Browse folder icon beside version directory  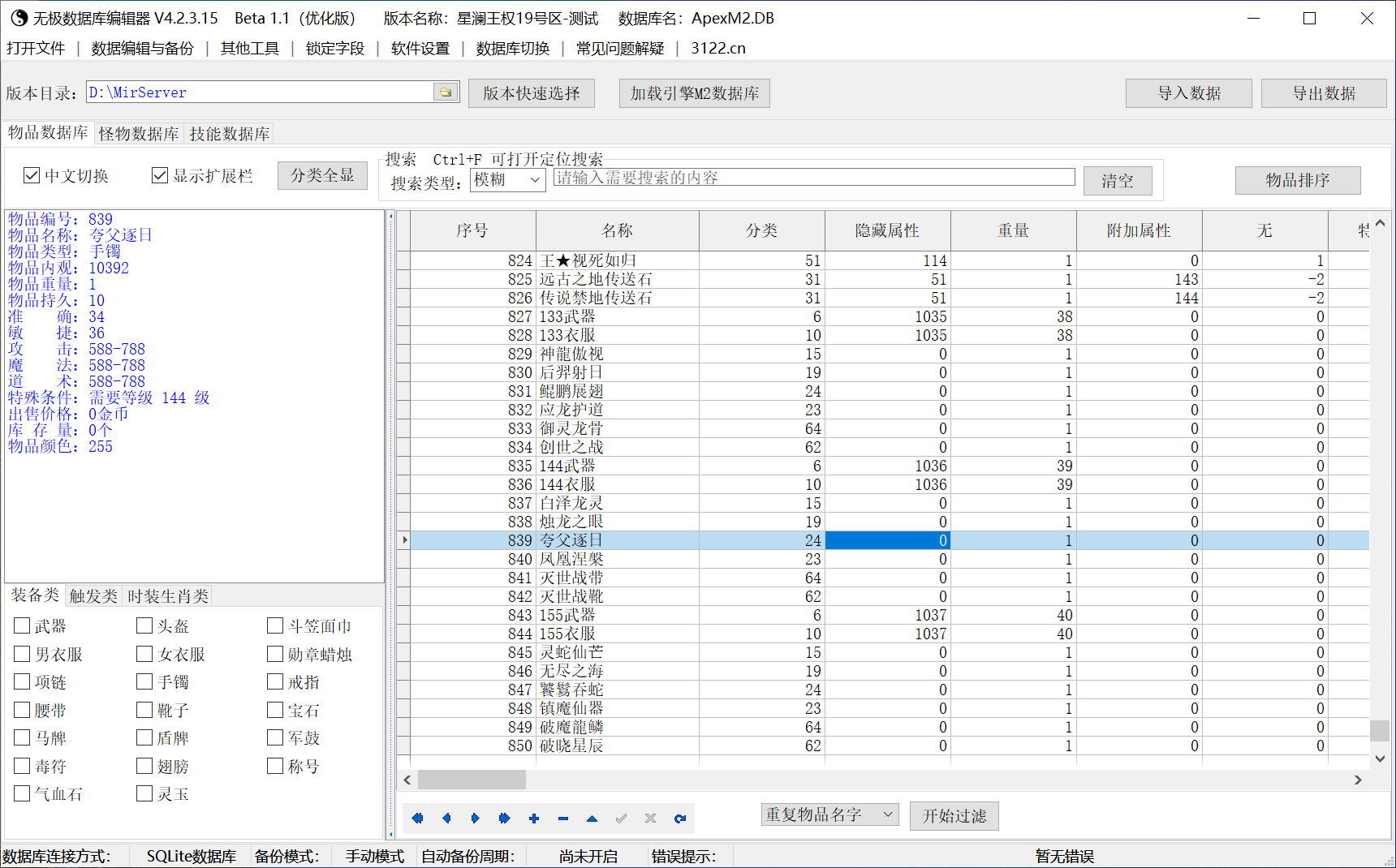click(446, 92)
